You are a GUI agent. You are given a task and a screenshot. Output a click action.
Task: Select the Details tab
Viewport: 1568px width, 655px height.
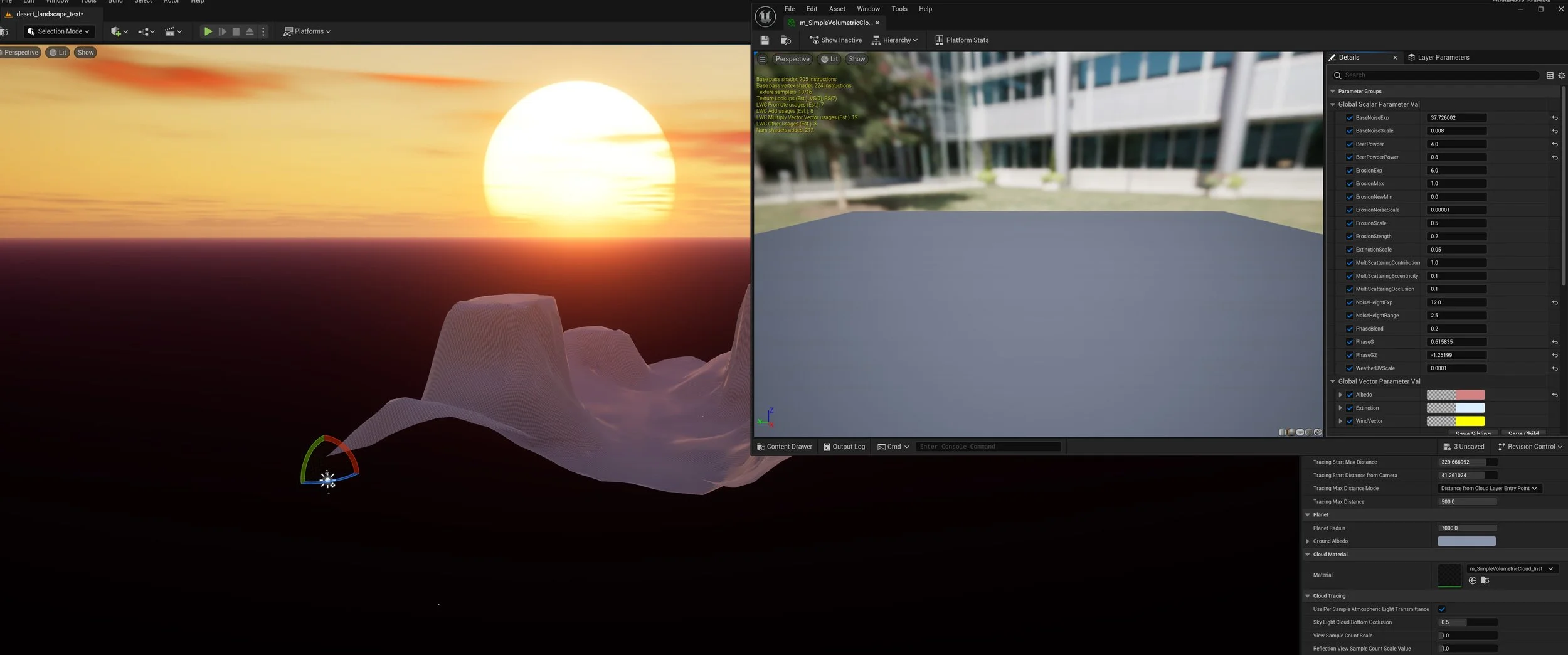pos(1348,57)
